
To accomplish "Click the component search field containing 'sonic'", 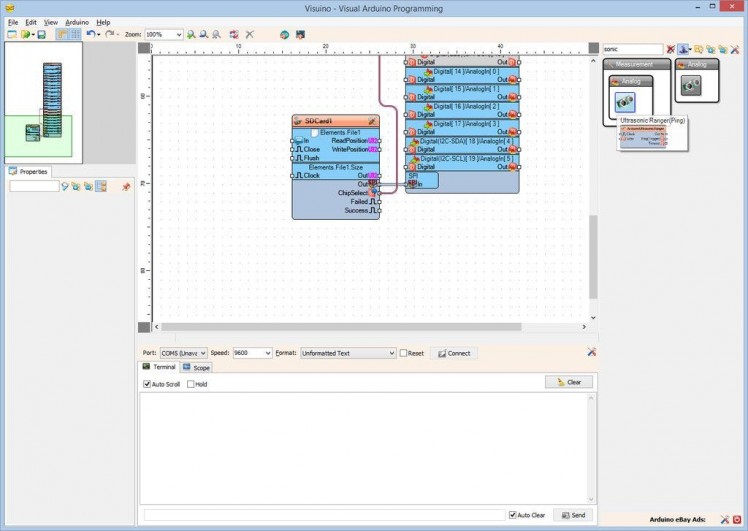I will pos(632,48).
